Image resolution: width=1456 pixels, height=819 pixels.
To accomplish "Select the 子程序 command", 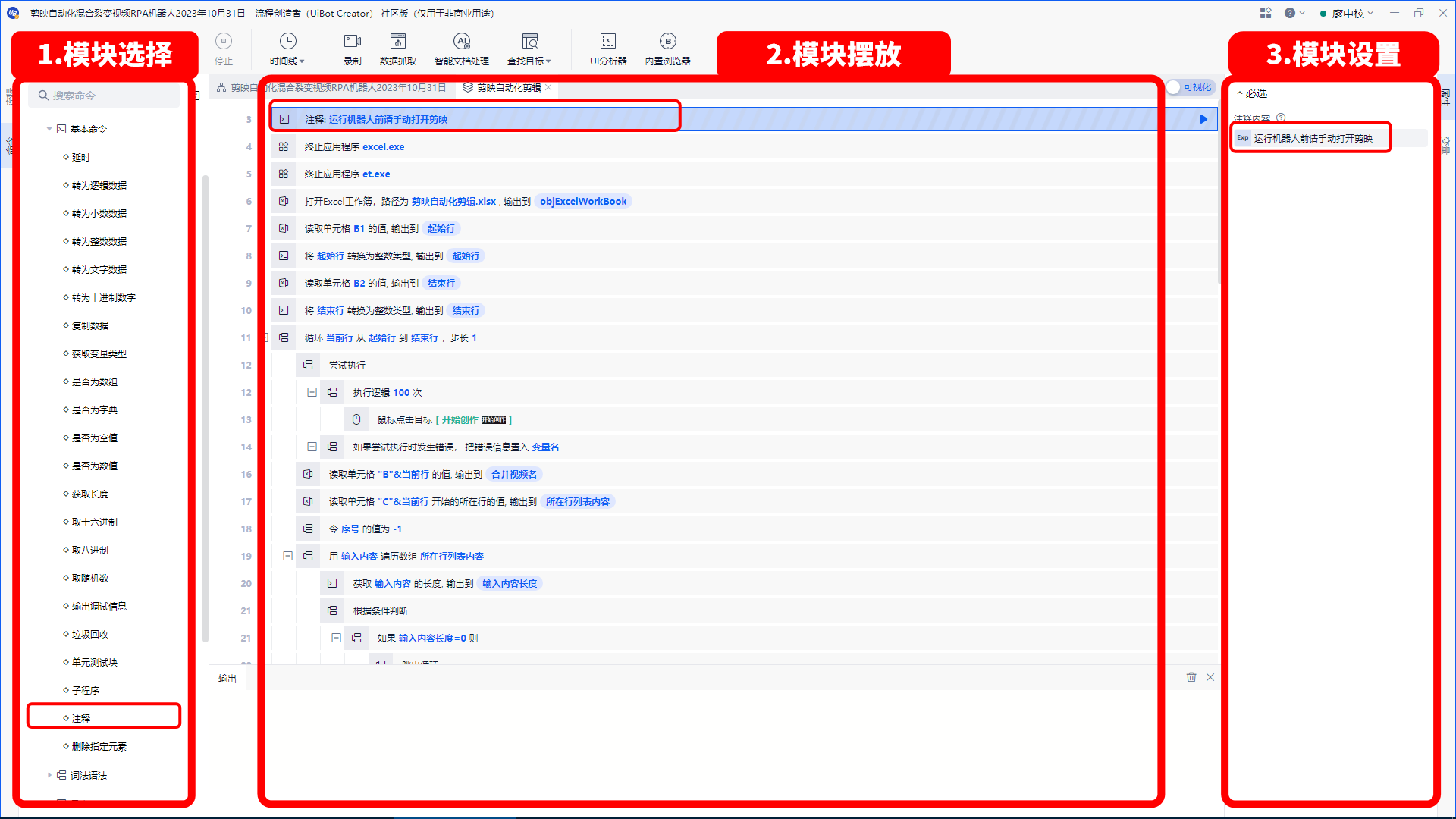I will click(86, 691).
